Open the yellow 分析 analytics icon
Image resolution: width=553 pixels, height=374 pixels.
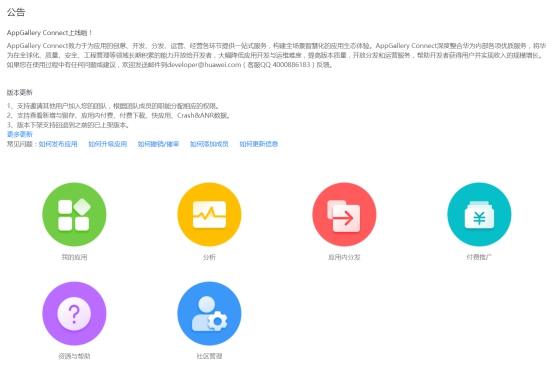click(x=209, y=214)
